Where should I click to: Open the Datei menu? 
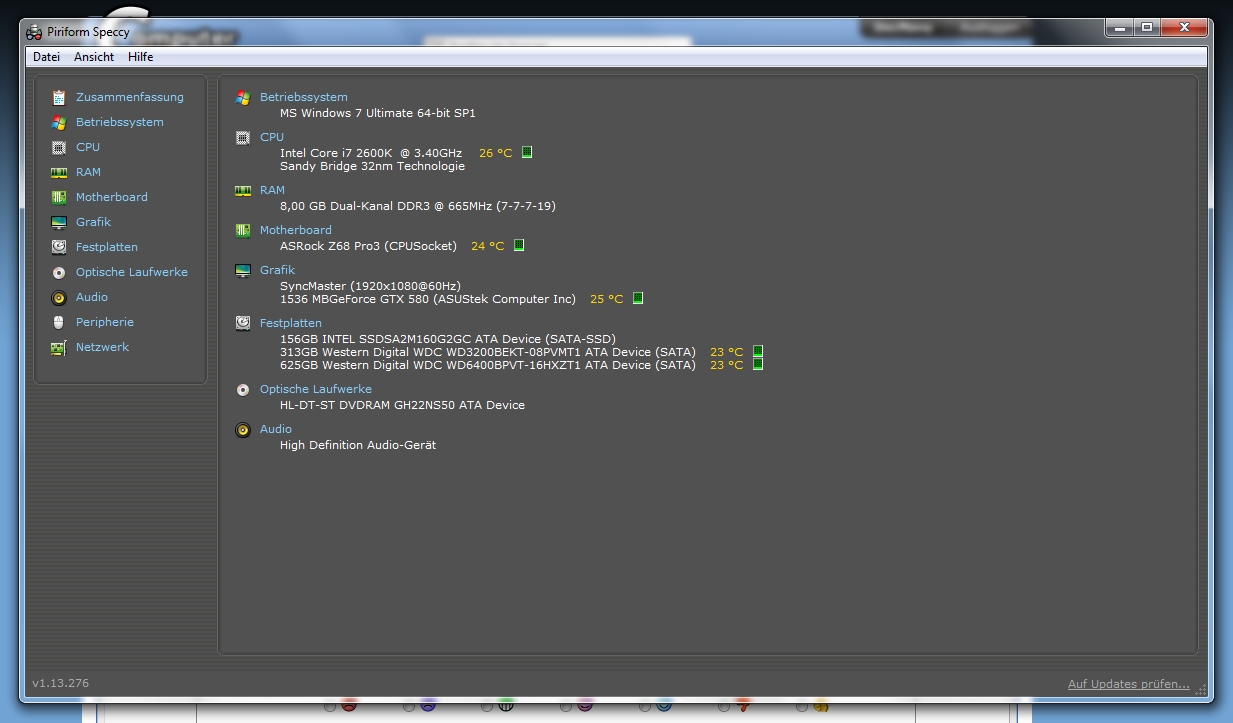pos(46,57)
